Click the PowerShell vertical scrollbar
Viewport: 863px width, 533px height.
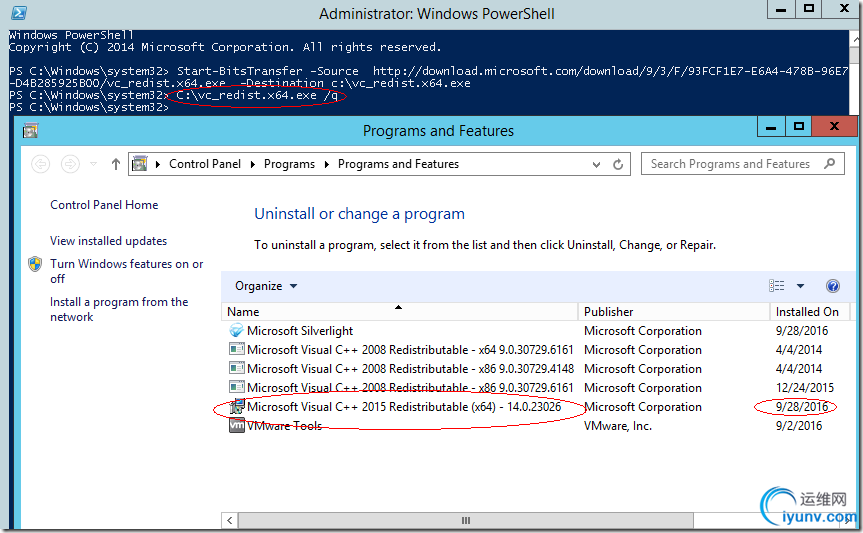tap(855, 73)
